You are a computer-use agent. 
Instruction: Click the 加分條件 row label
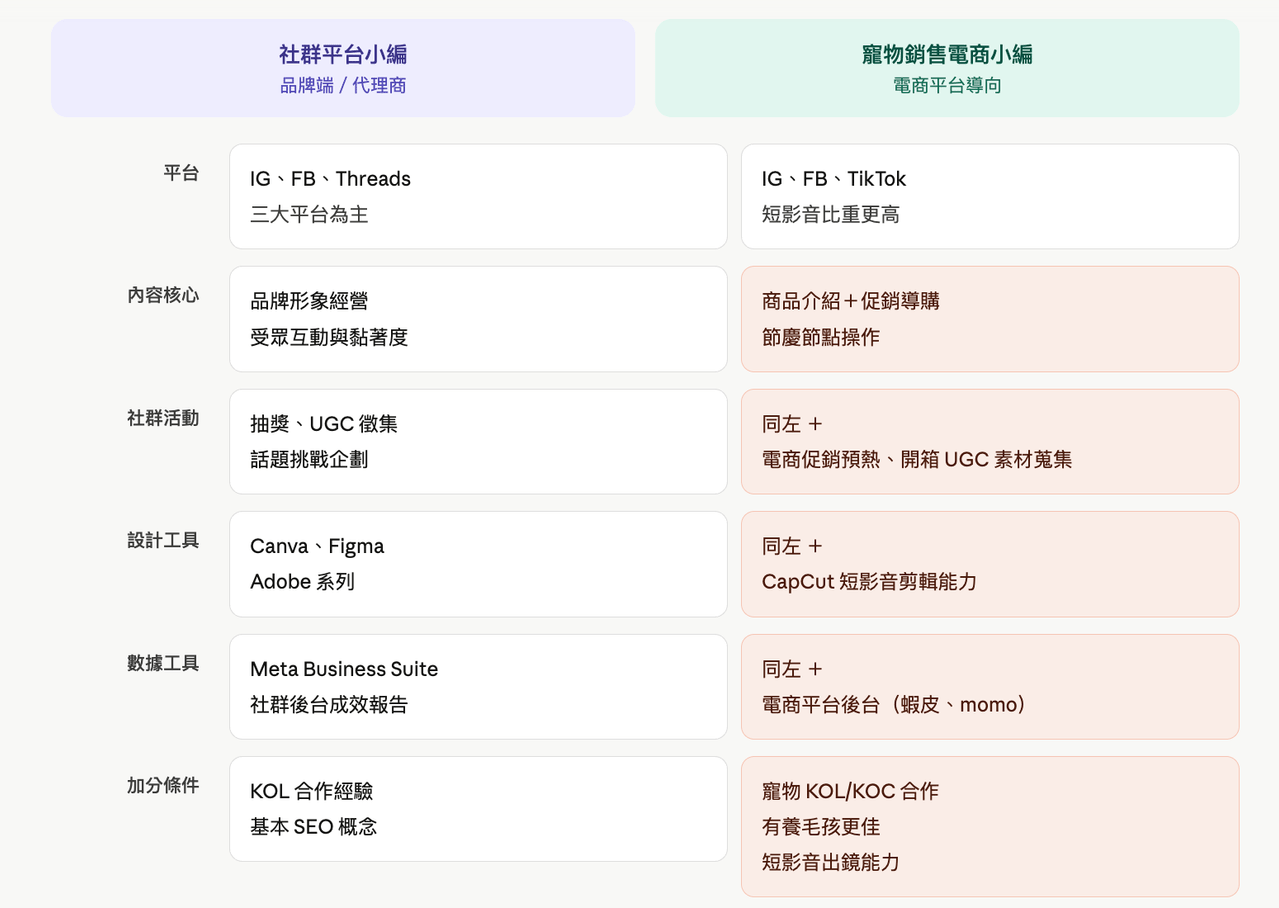[163, 785]
